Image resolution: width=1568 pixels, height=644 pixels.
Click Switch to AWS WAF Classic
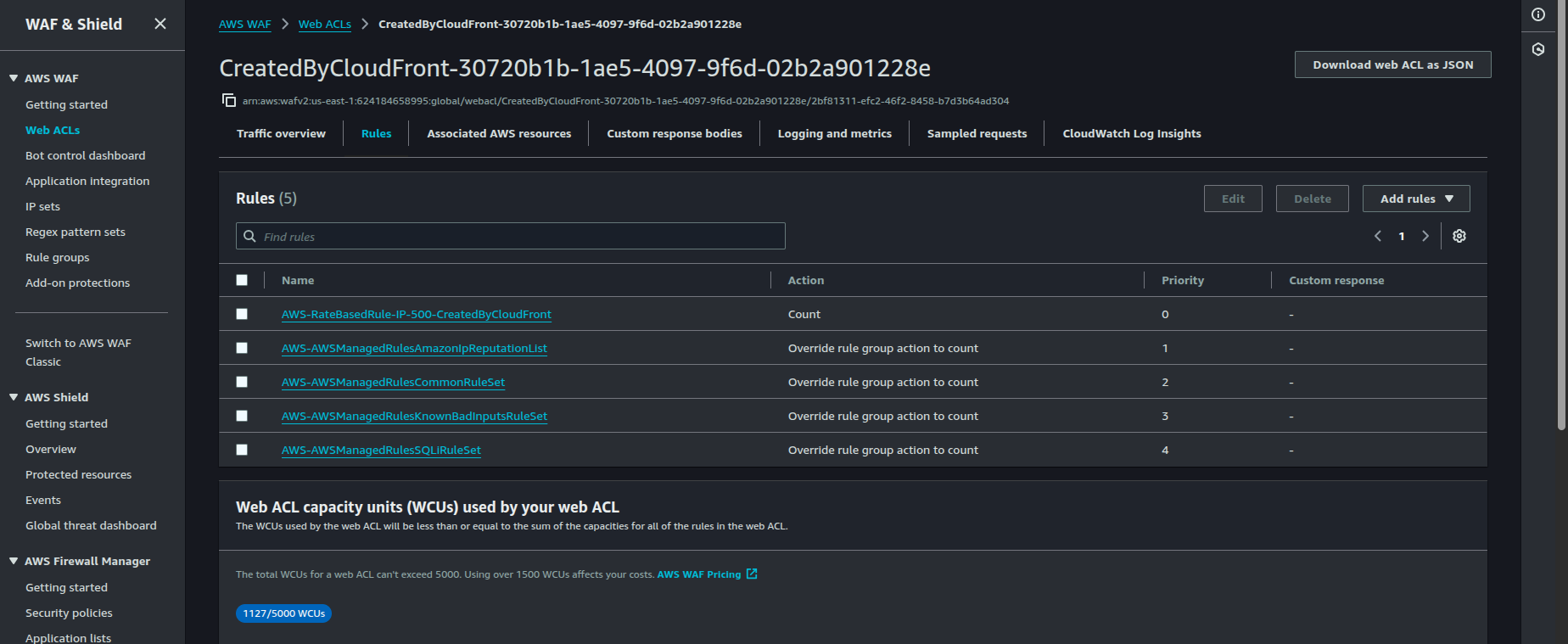(x=78, y=352)
